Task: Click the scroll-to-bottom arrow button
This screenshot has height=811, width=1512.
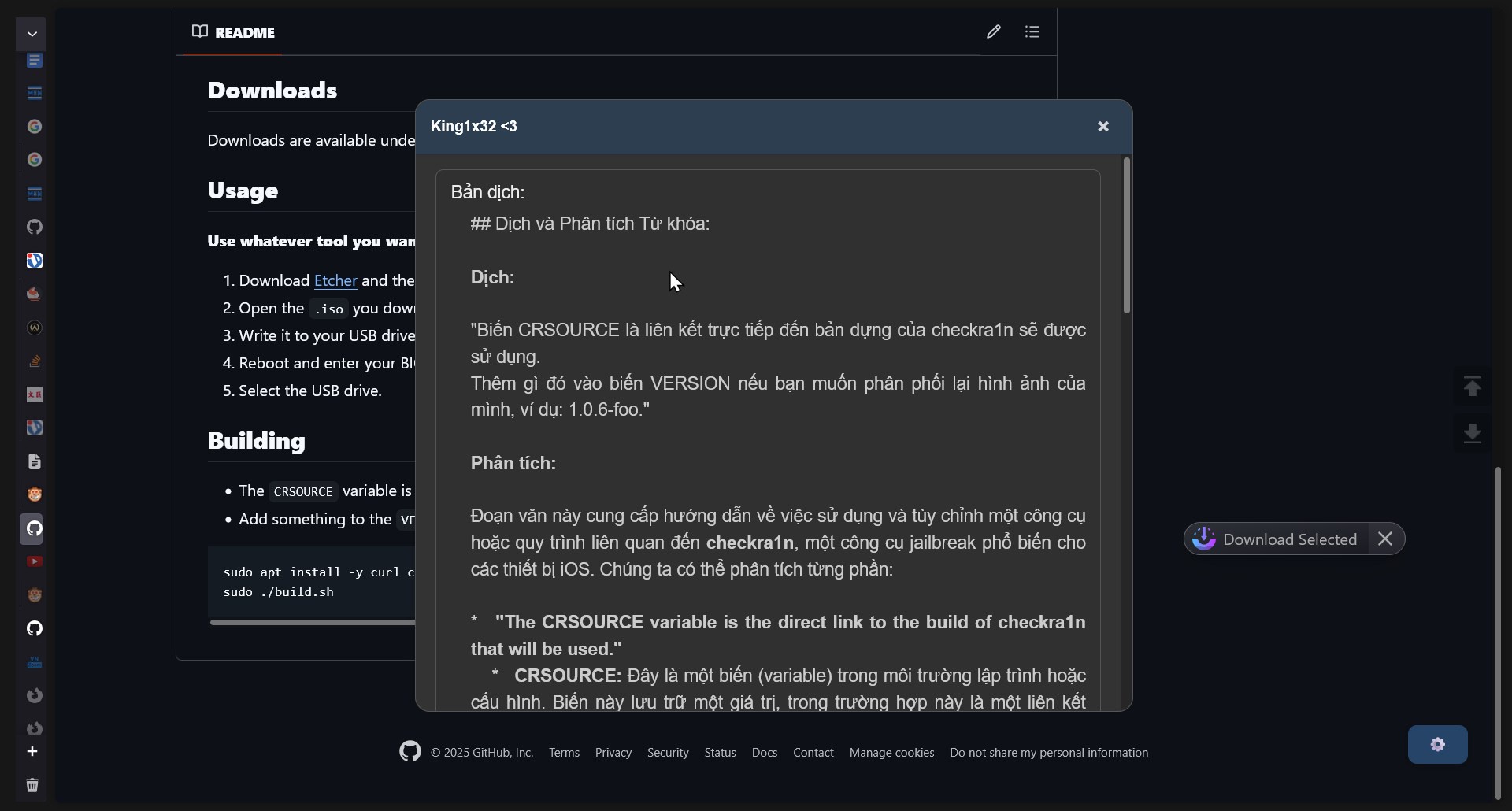Action: tap(1472, 433)
